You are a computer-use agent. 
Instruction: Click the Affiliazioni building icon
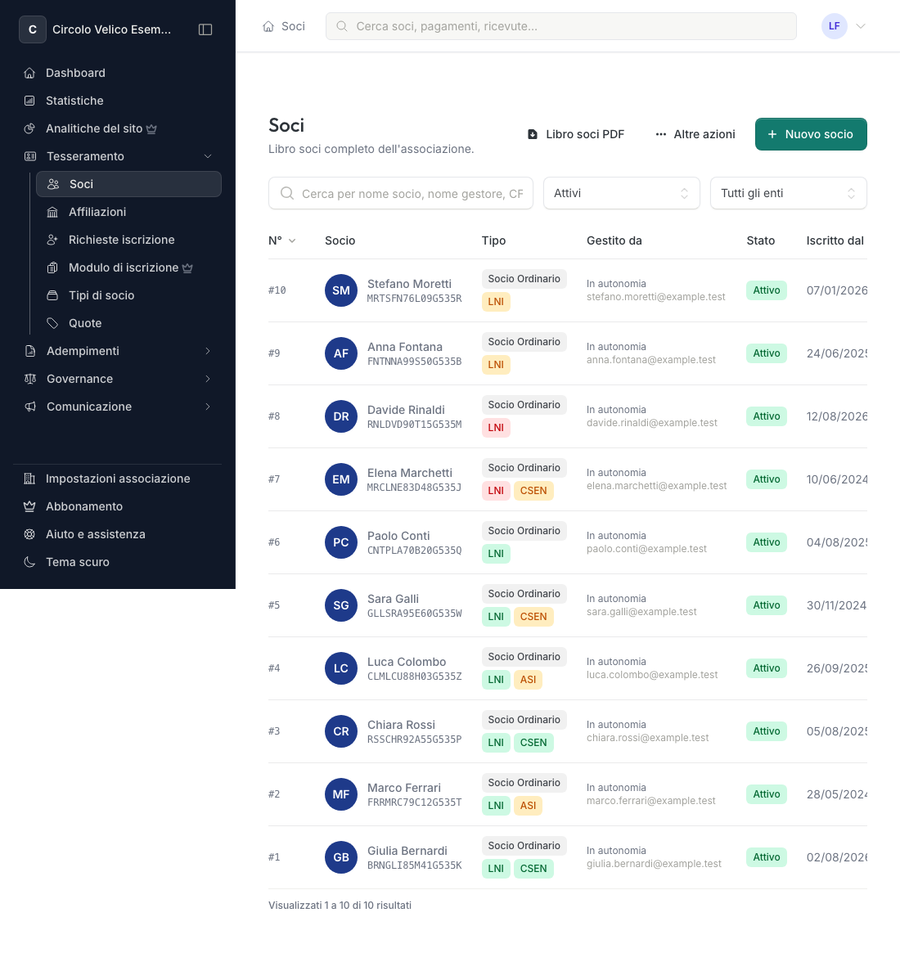53,212
